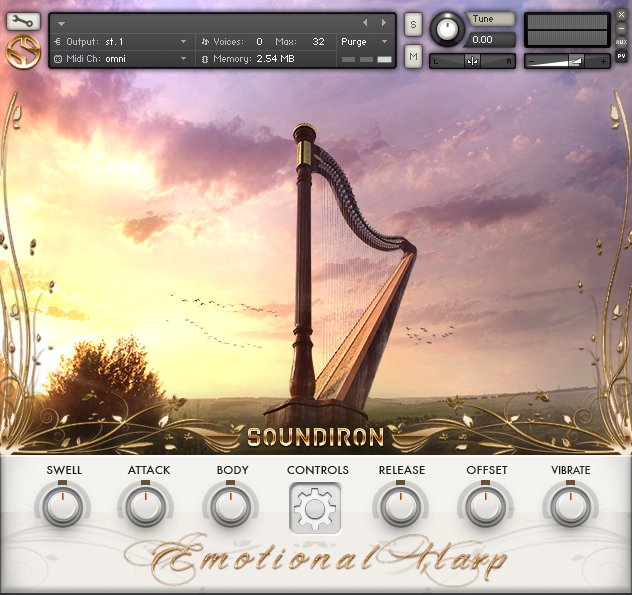Click the L-R pan slider
Viewport: 632px width, 595px height.
(x=472, y=61)
